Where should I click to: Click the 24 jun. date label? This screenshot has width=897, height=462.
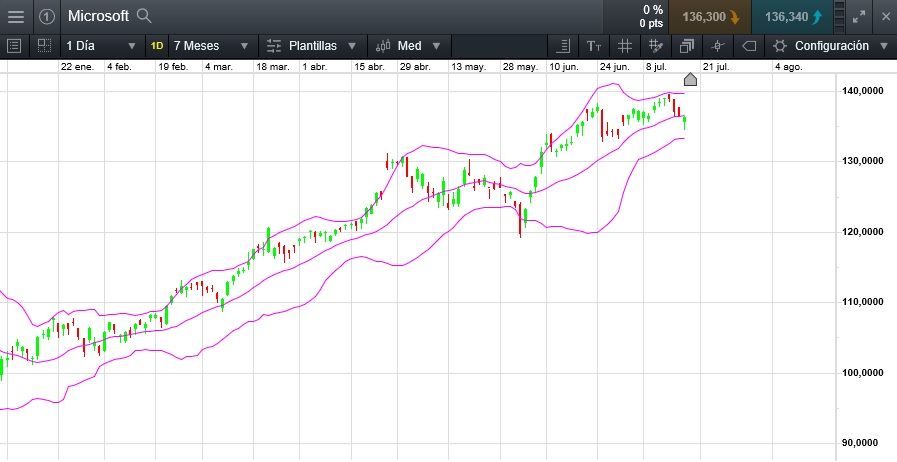[614, 67]
